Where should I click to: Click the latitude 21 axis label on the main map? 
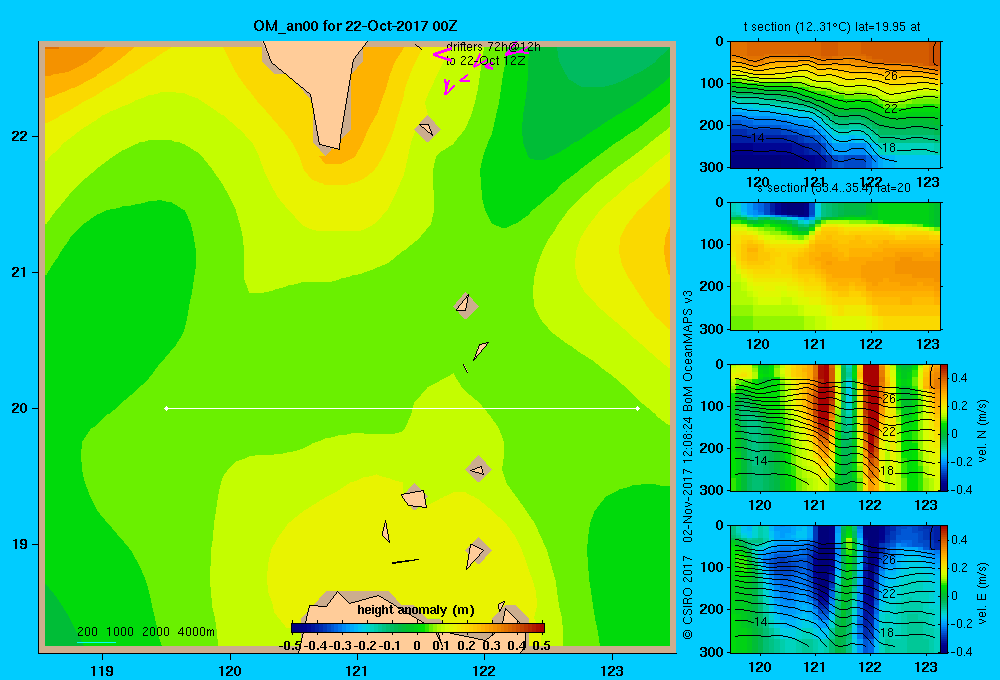click(x=19, y=272)
